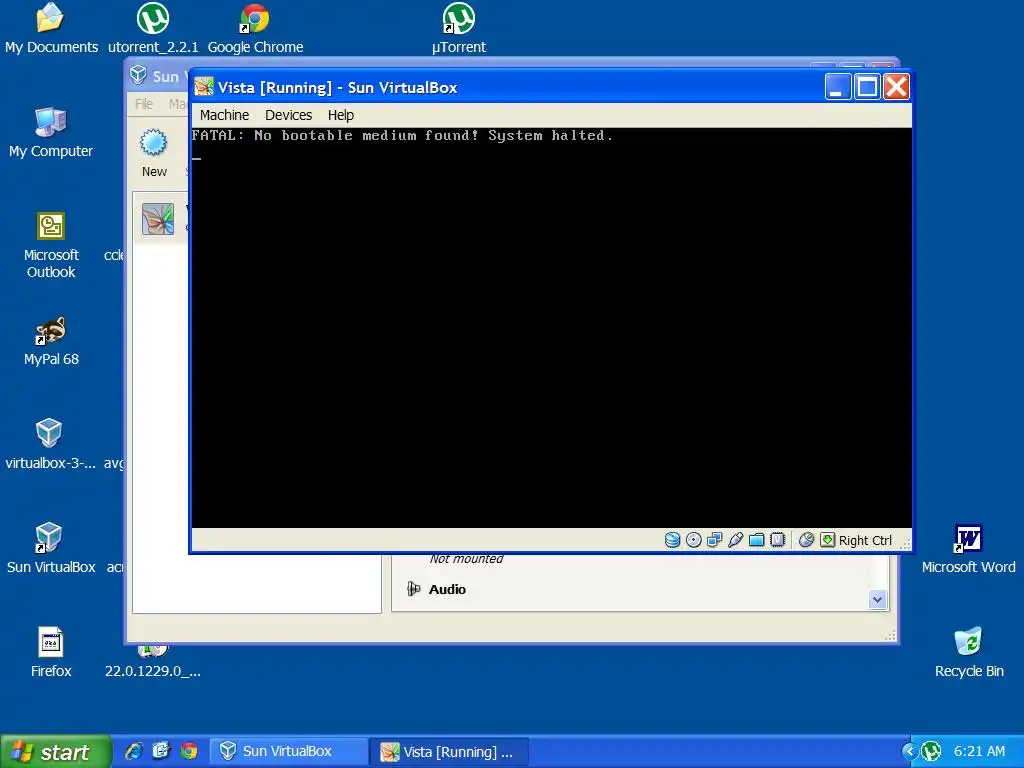The width and height of the screenshot is (1024, 768).
Task: Open the Help menu in the VM window
Action: pyautogui.click(x=340, y=115)
